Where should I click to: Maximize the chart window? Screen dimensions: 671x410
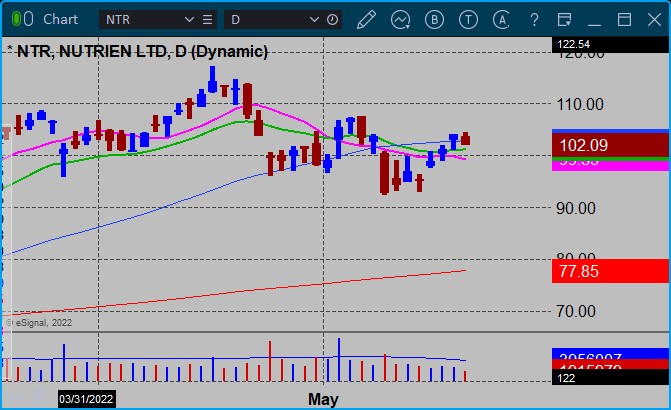click(624, 20)
